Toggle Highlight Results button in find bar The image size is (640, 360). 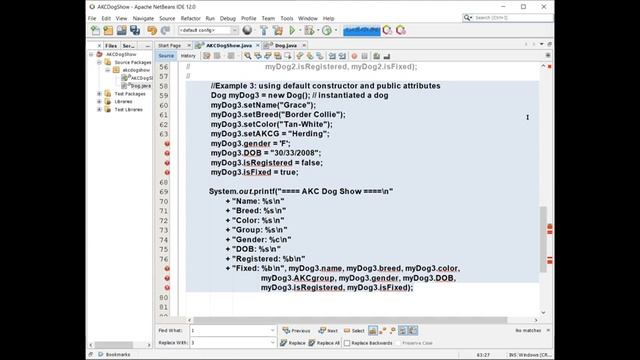click(403, 331)
